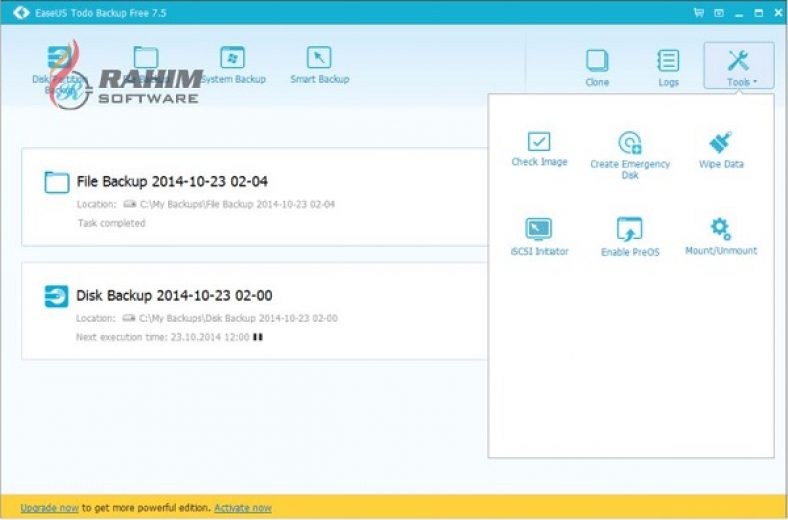Screen dimensions: 788x520
Task: Click the 'Next execution time' text
Action: [x=162, y=337]
